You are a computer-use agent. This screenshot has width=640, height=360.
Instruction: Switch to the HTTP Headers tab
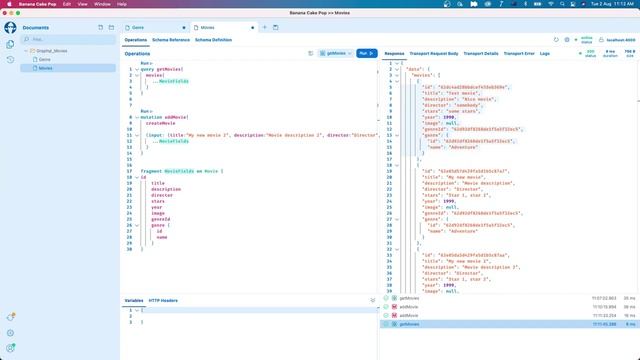pos(163,301)
